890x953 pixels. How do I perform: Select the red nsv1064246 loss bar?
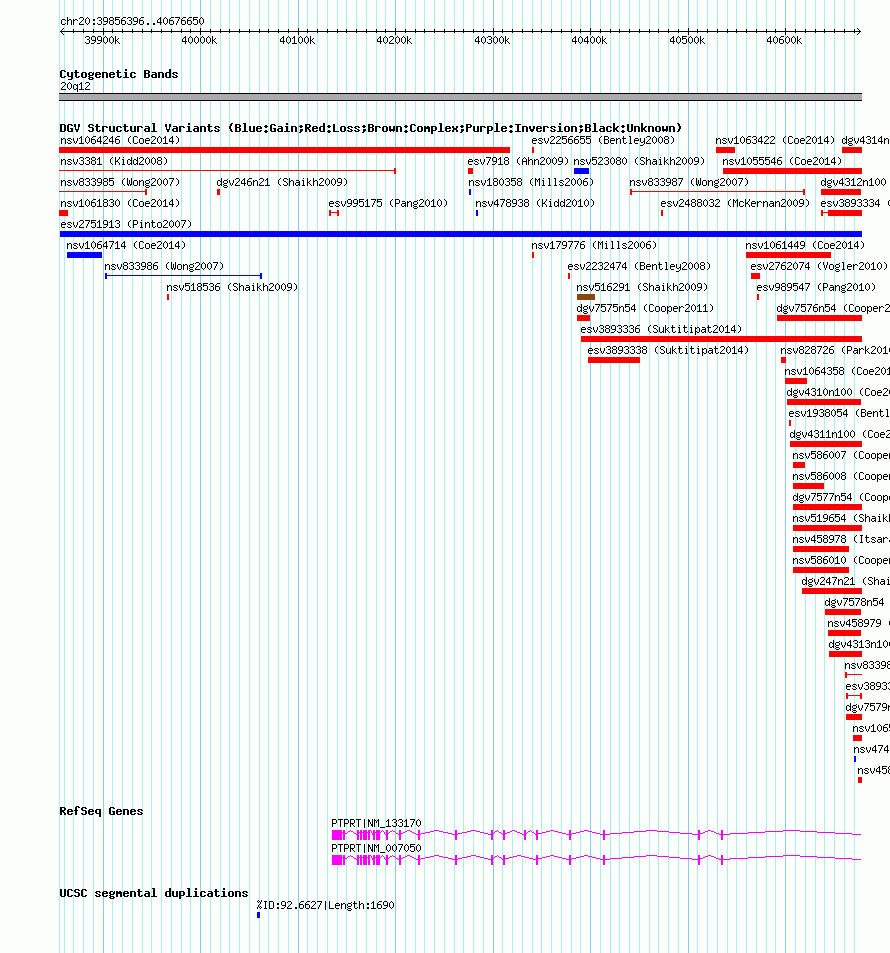285,150
